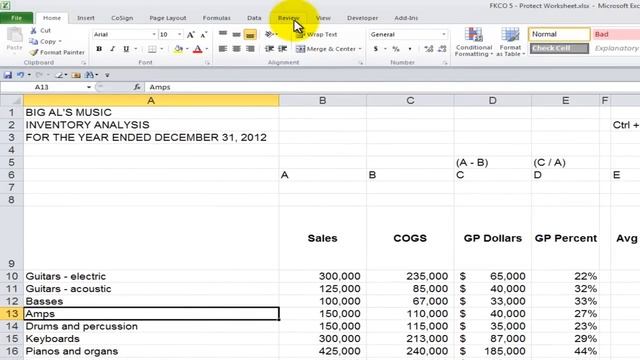Image resolution: width=640 pixels, height=360 pixels.
Task: Click the Increase Font Size icon
Action: click(191, 35)
